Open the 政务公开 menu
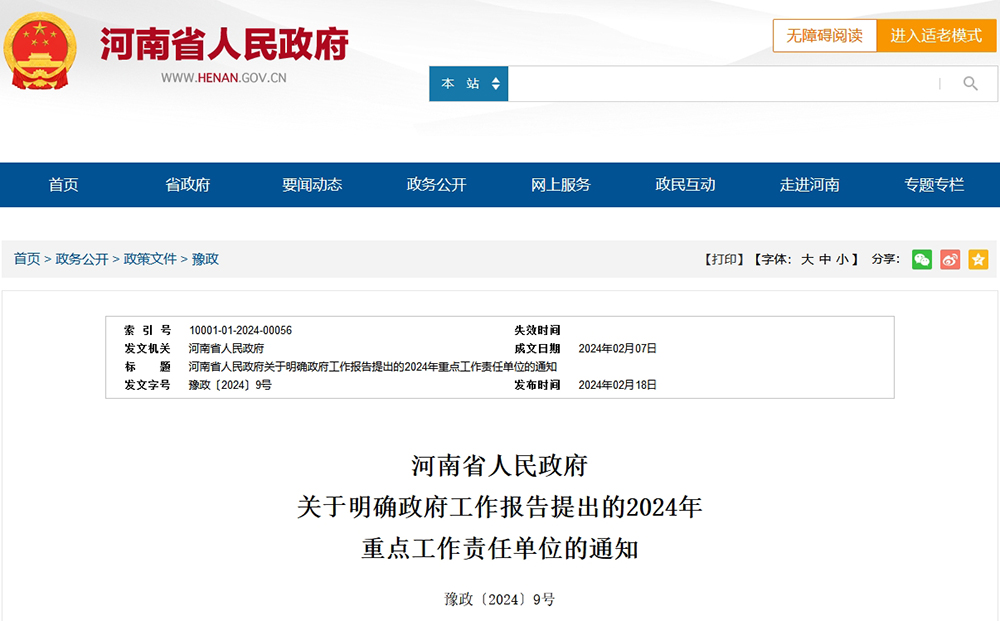 click(434, 185)
